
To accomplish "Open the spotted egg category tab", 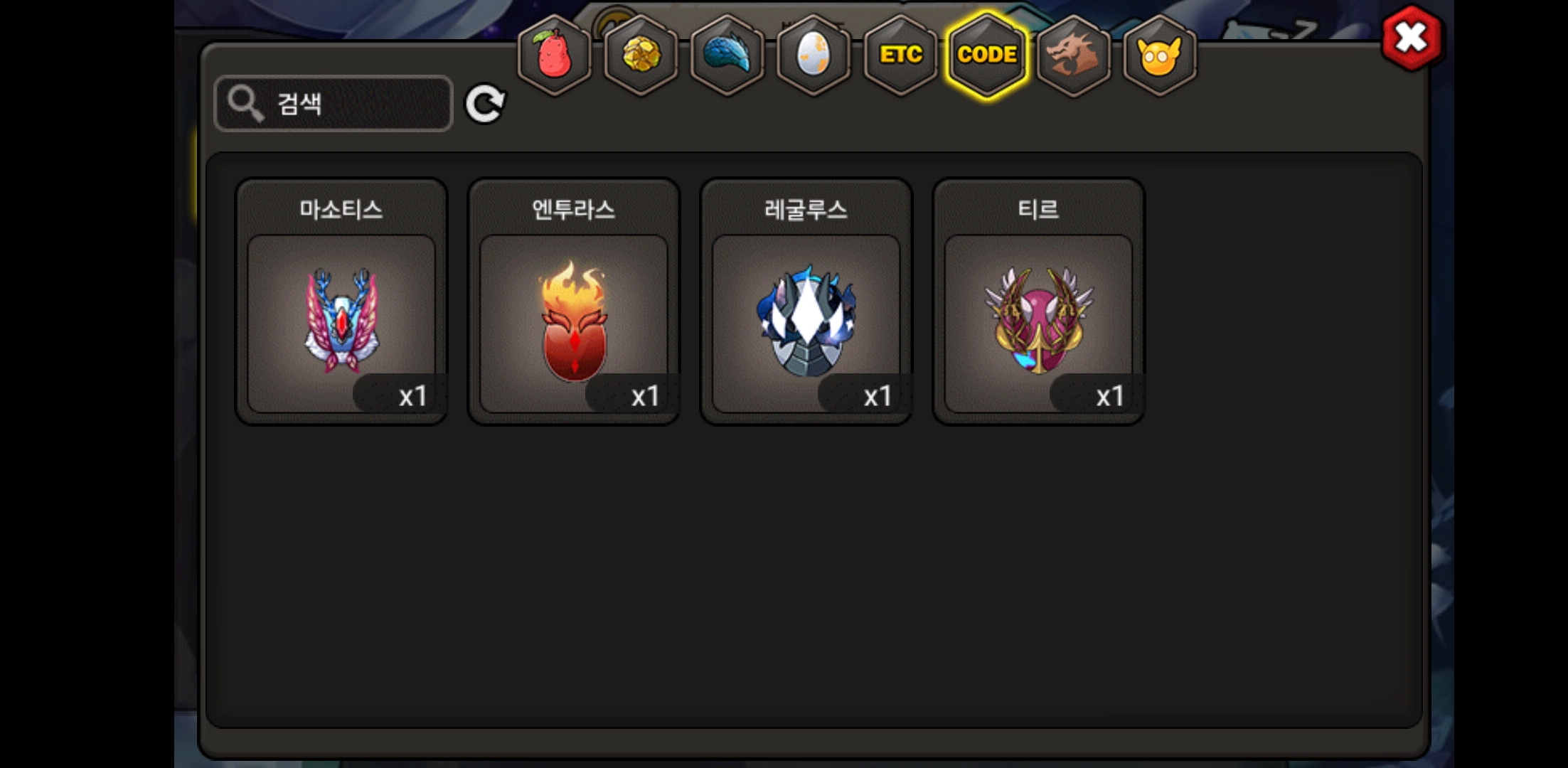I will [814, 55].
